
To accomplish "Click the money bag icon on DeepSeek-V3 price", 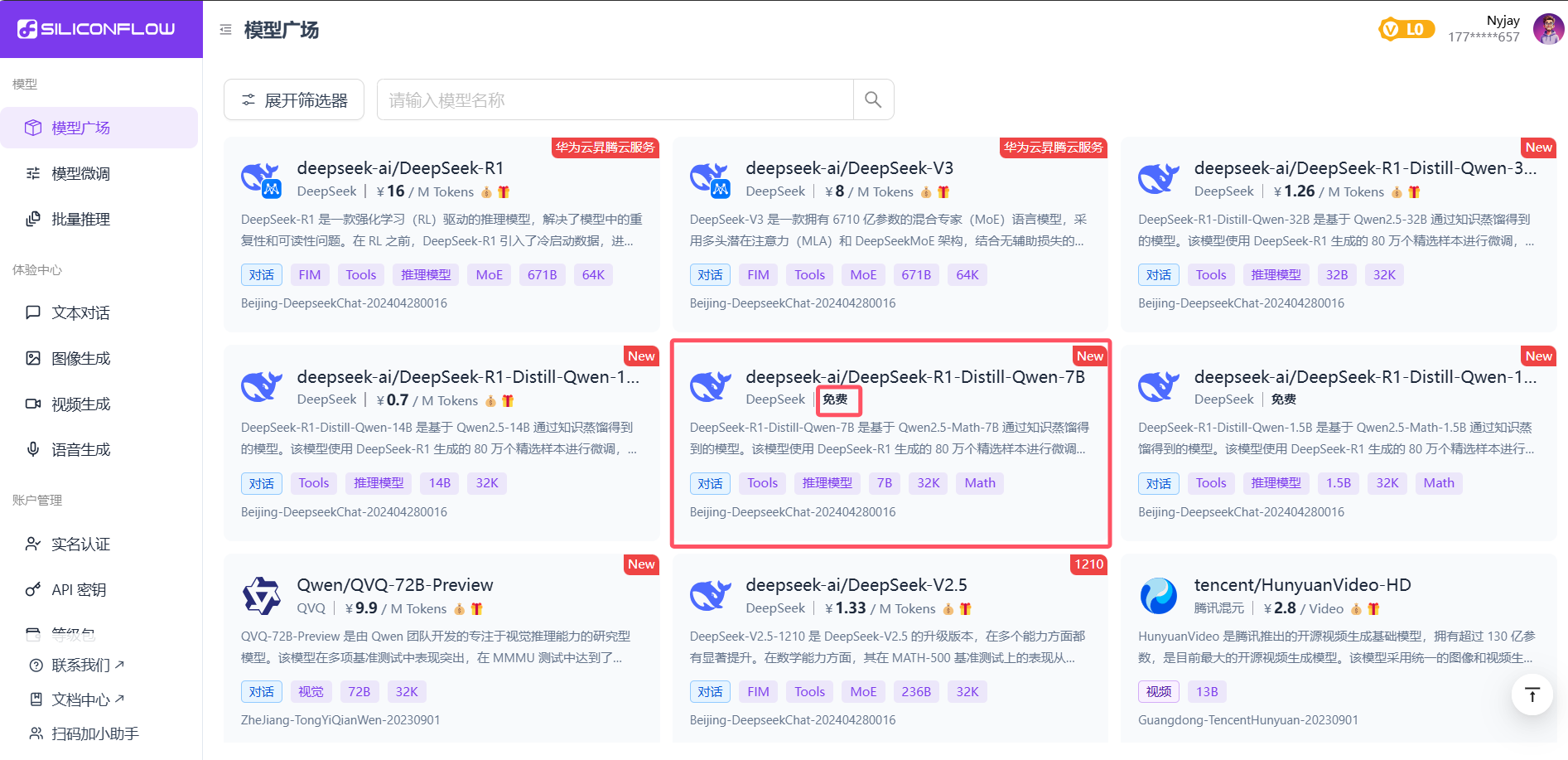I will point(926,192).
